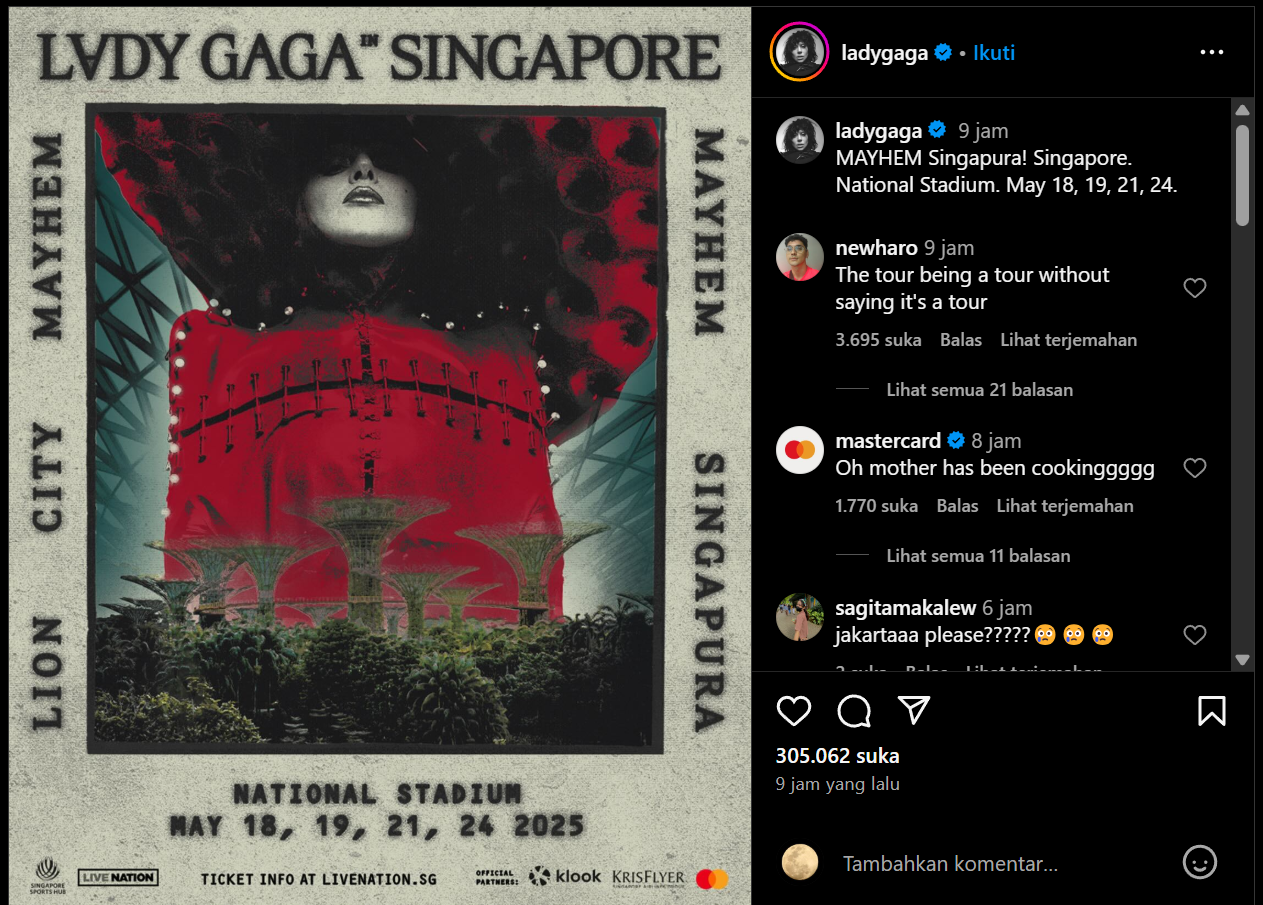Translate mastercard comment via Lihat terjemahan
This screenshot has height=905, width=1263.
coord(1065,506)
